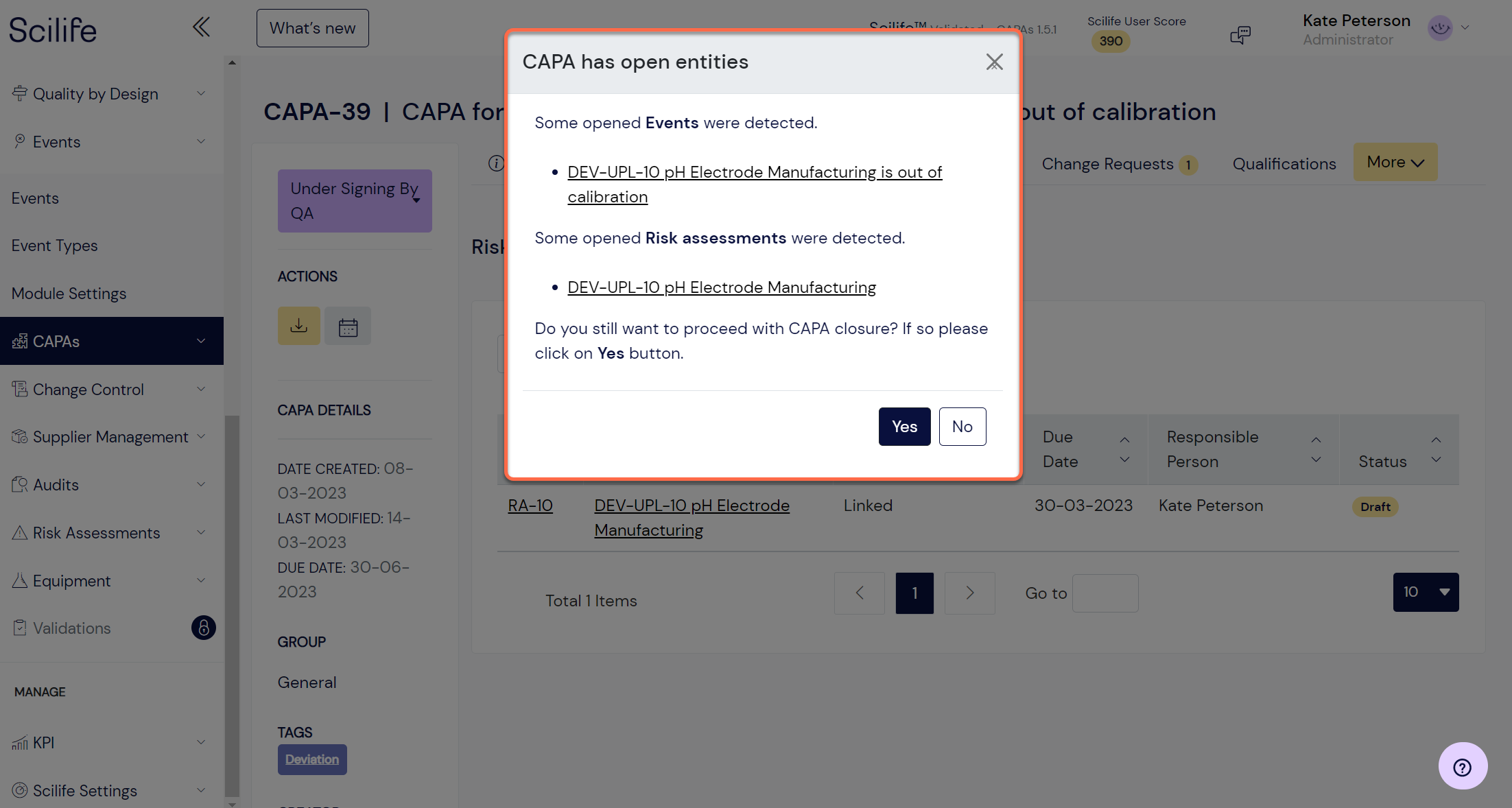Viewport: 1512px width, 808px height.
Task: Sort by Responsible Person column arrows
Action: point(1316,449)
